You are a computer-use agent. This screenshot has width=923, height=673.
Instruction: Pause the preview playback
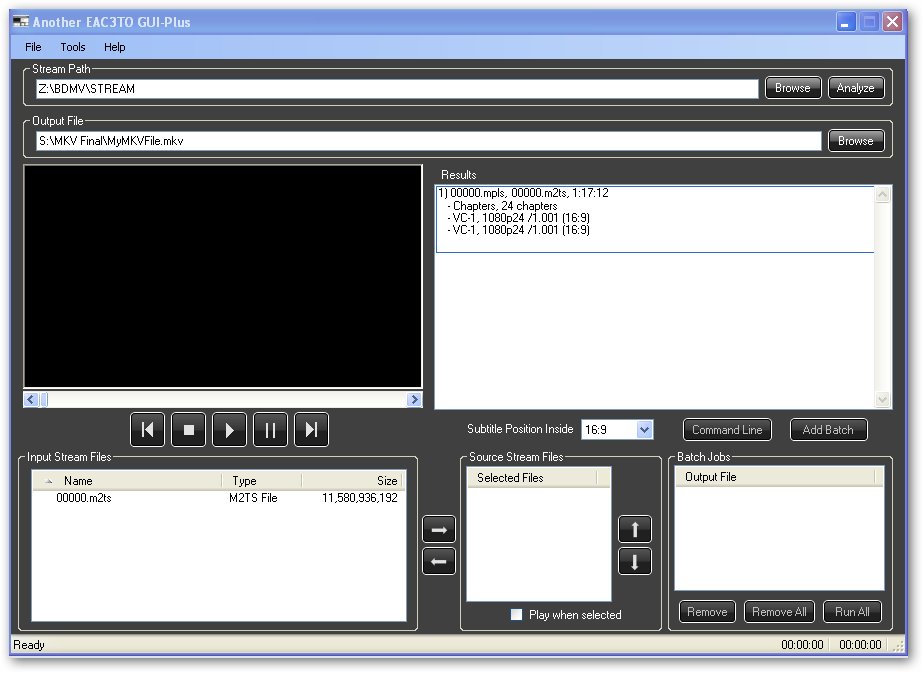[x=270, y=430]
